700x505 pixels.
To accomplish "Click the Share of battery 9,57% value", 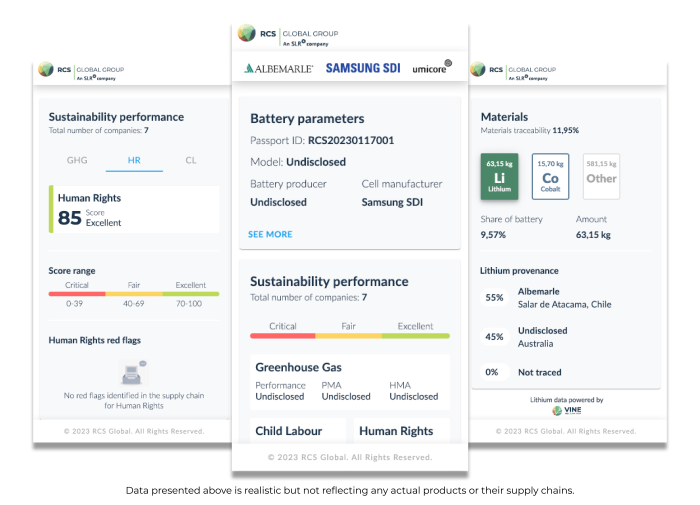I will [493, 235].
